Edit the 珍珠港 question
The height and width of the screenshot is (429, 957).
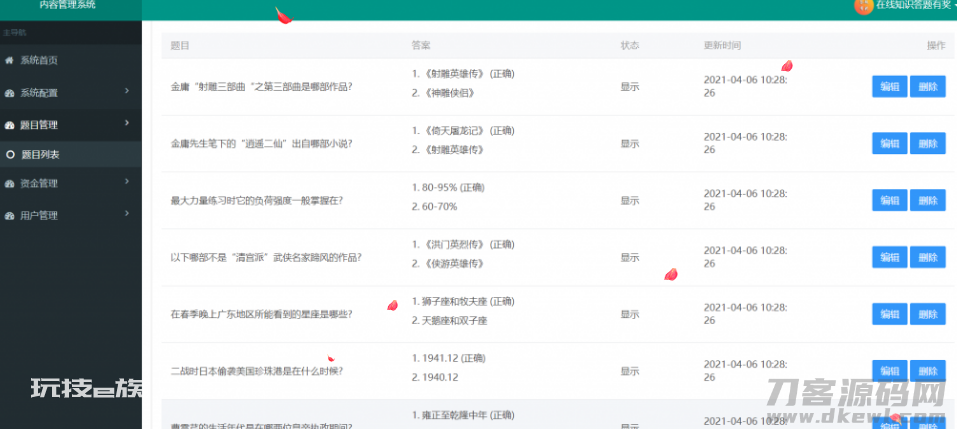point(890,370)
